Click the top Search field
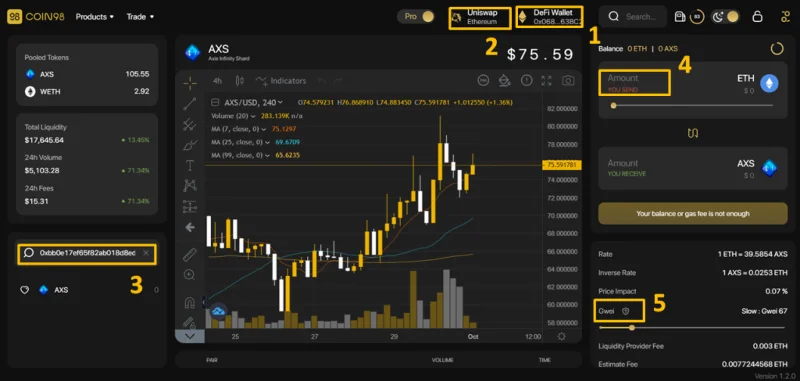 click(x=633, y=17)
